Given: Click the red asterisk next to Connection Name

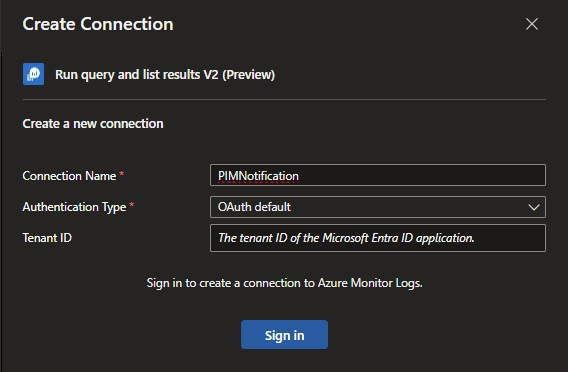Looking at the screenshot, I should pyautogui.click(x=122, y=174).
